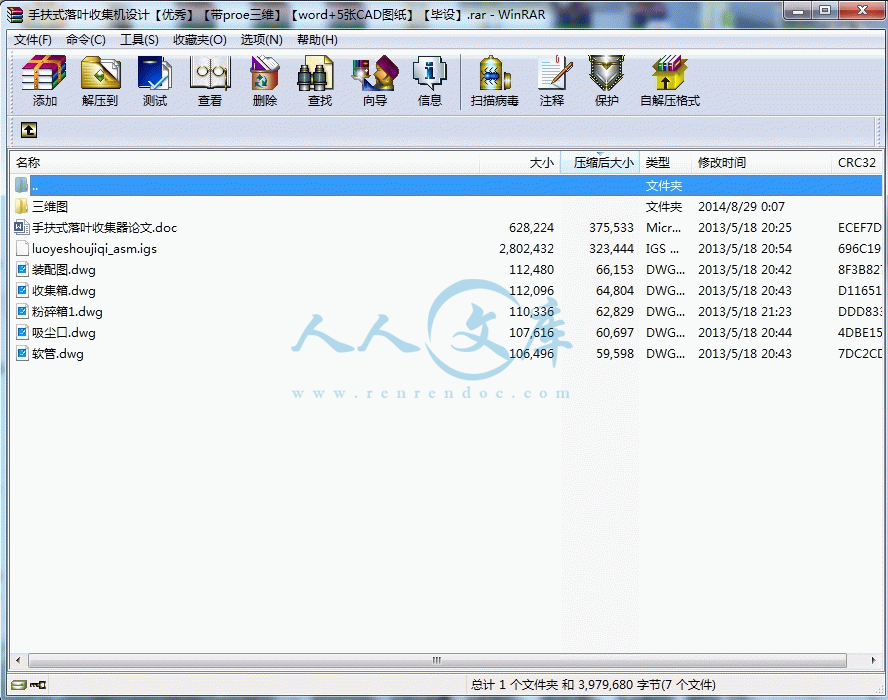This screenshot has width=888, height=700.
Task: Click the 添加 (Add) toolbar icon
Action: [44, 73]
